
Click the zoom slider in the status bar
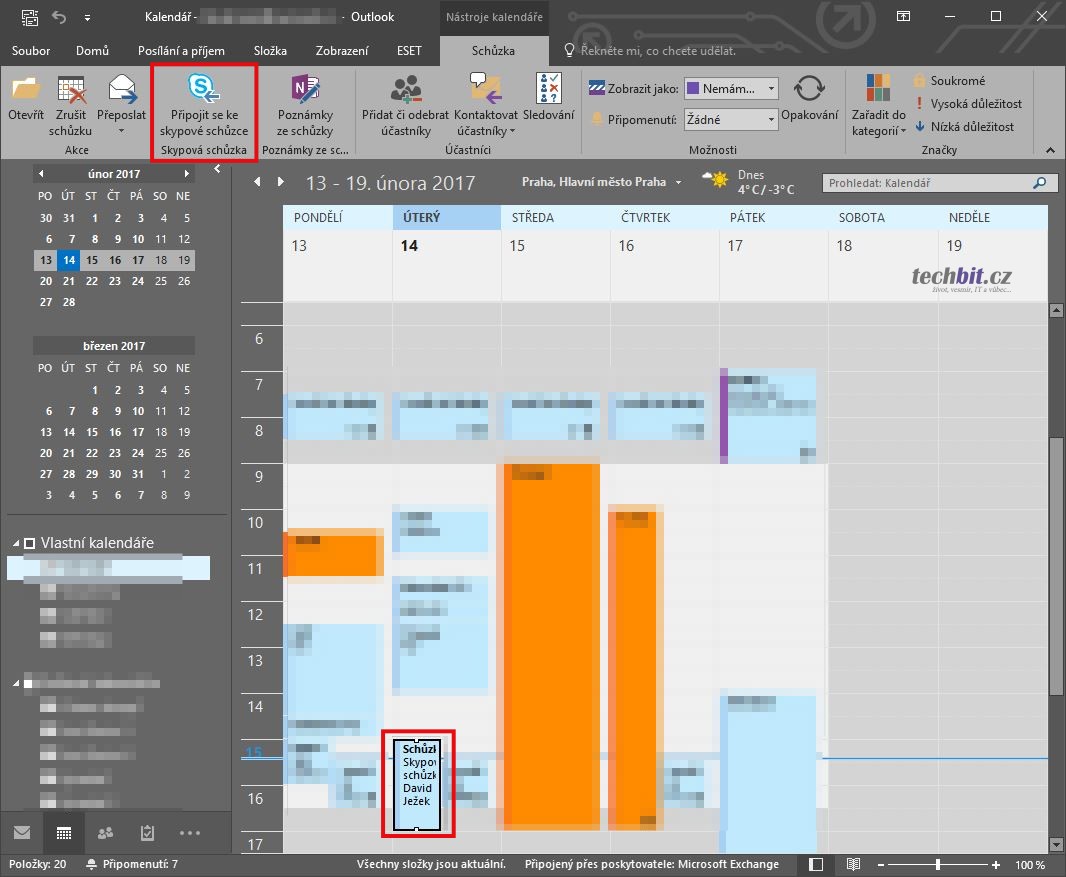pyautogui.click(x=937, y=864)
